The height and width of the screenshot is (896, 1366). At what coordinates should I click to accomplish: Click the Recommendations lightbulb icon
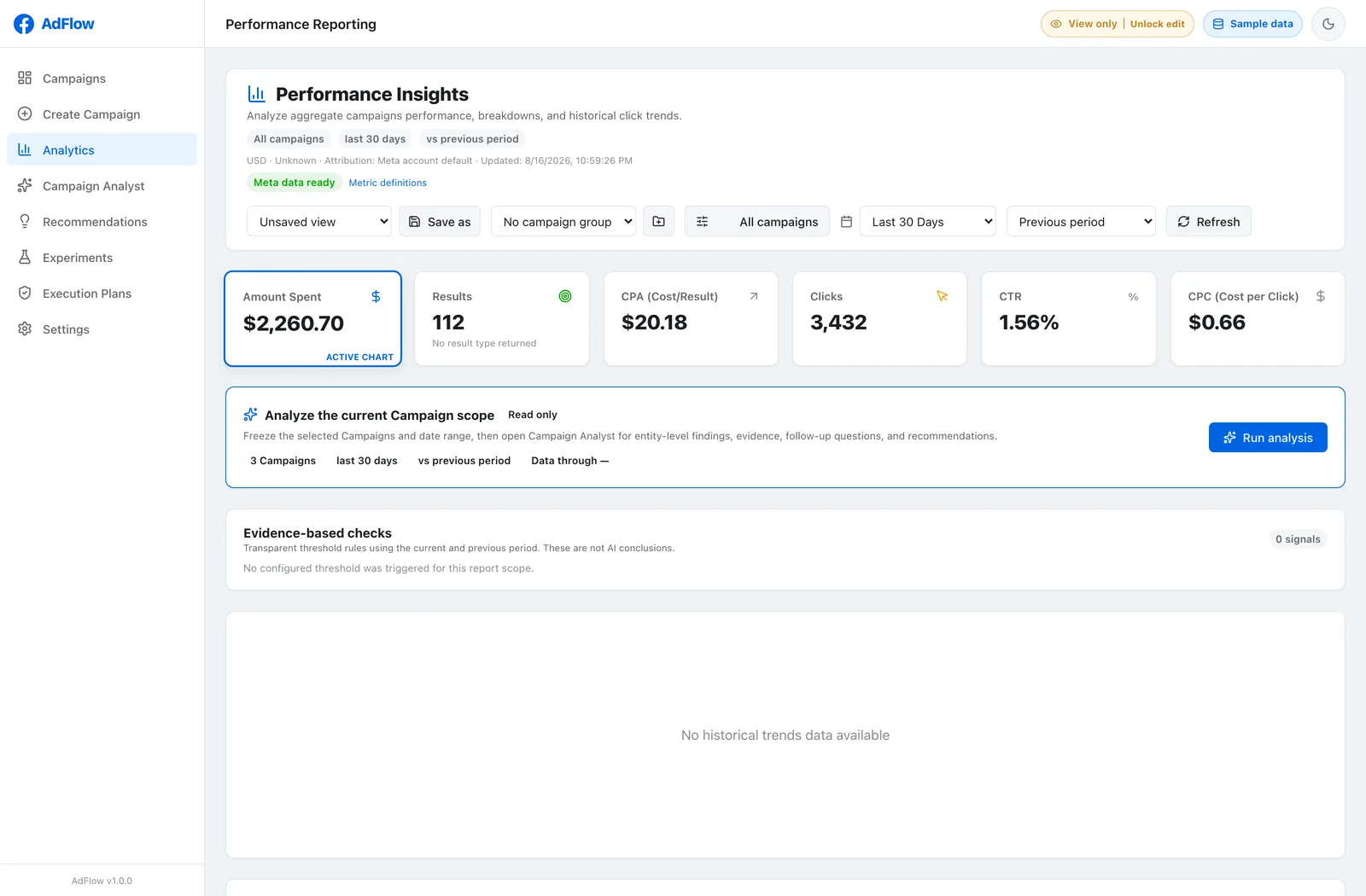tap(25, 221)
